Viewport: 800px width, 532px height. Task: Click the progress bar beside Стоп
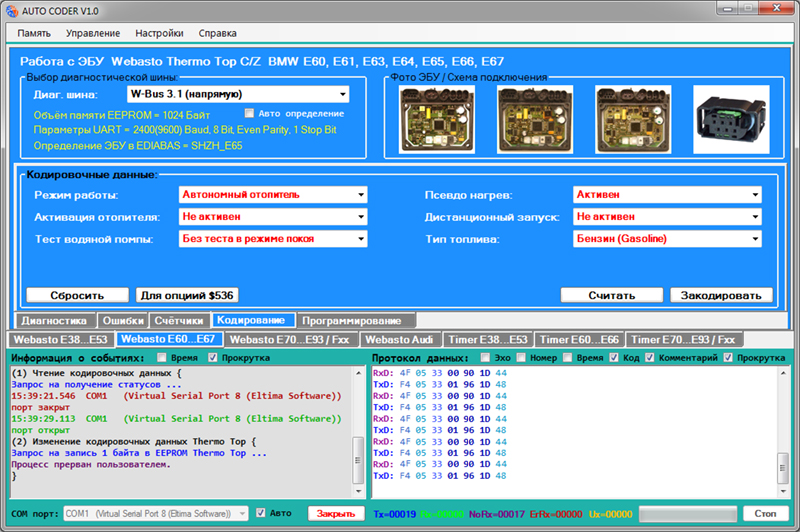click(688, 514)
